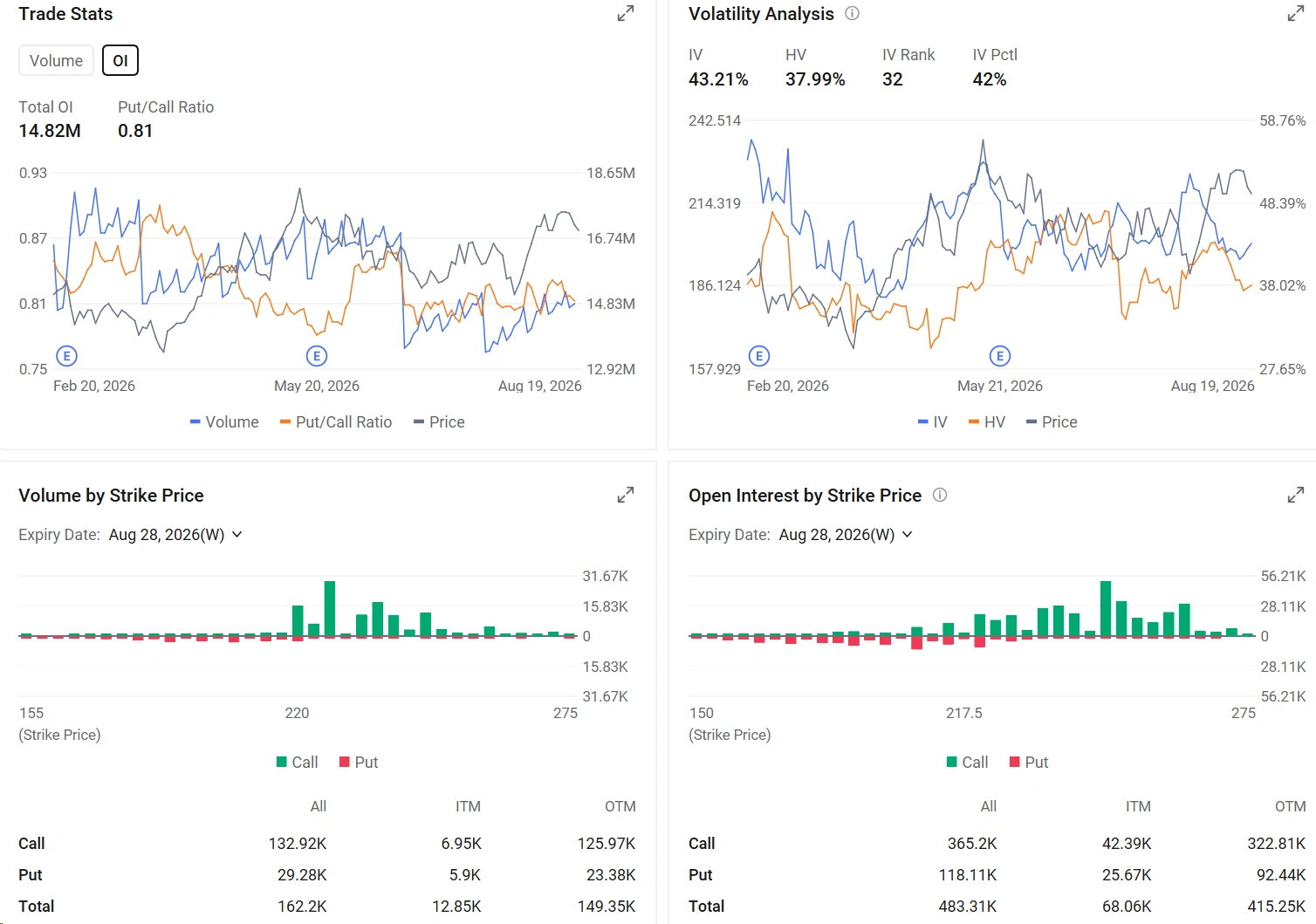Toggle the IV series in Volatility legend
The width and height of the screenshot is (1316, 924).
(x=932, y=422)
